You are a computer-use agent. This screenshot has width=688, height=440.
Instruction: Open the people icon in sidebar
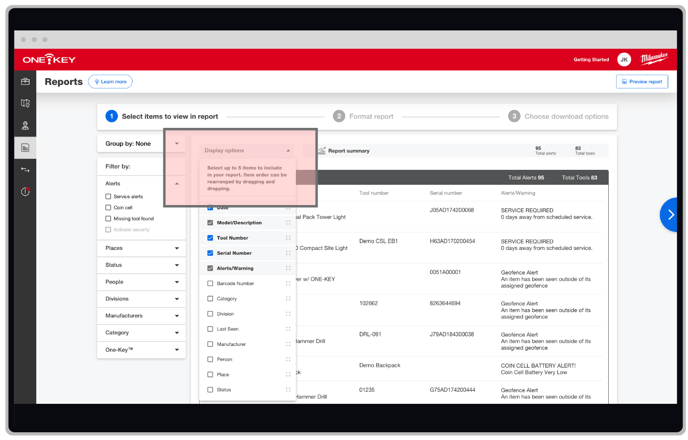point(25,125)
